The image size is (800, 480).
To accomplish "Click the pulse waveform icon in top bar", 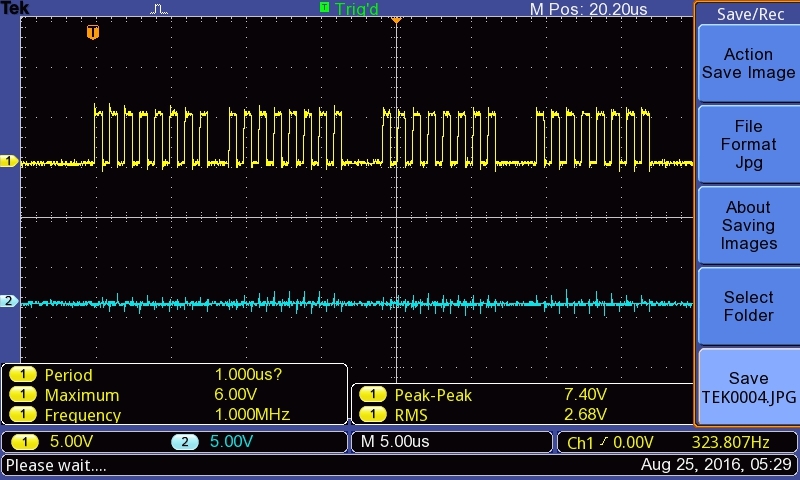I will click(159, 9).
